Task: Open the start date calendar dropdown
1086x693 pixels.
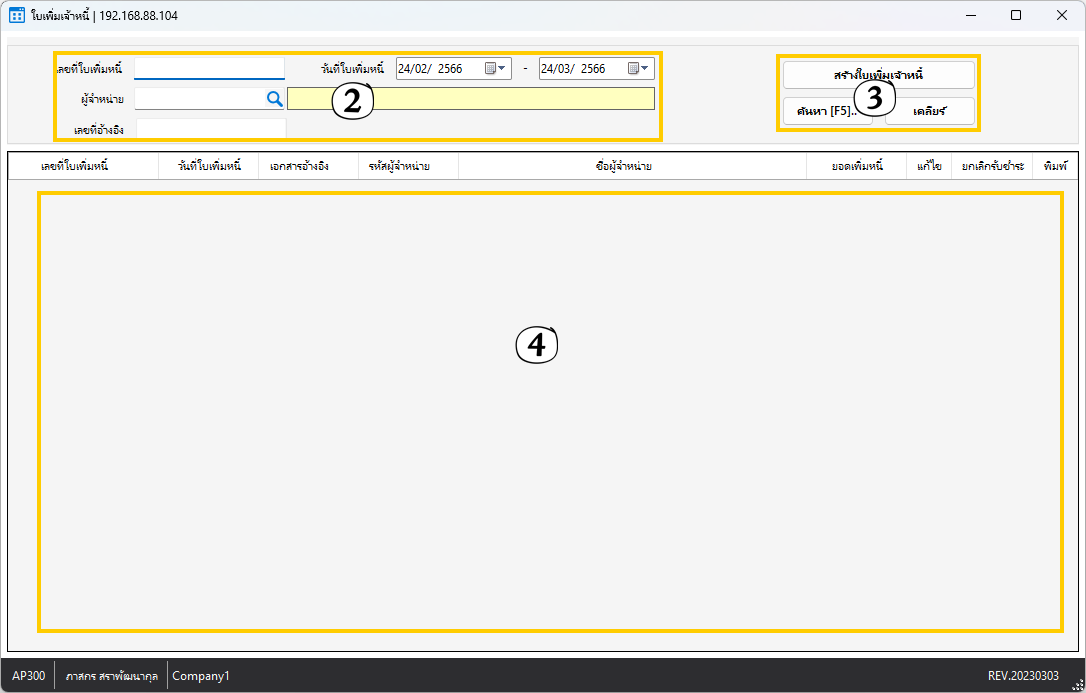Action: 495,69
